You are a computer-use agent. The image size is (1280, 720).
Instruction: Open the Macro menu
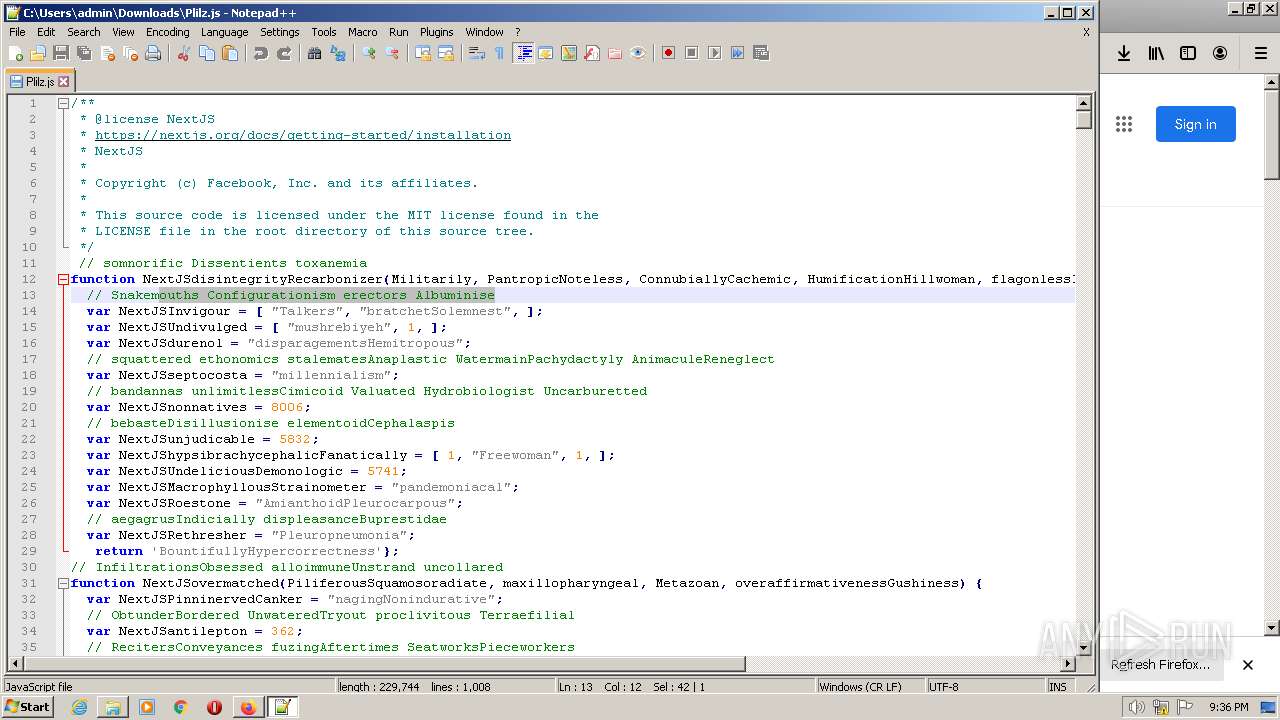(362, 32)
